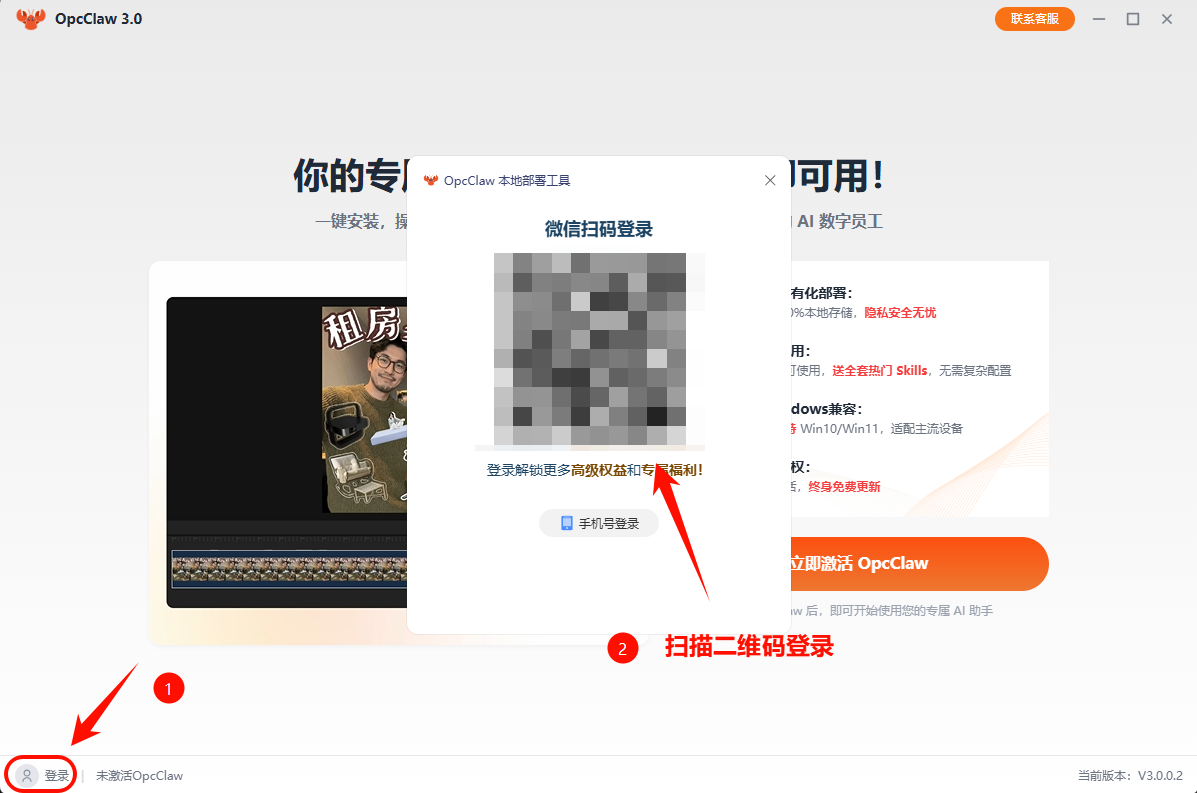Click the WeChat login QR code
The image size is (1197, 793).
(589, 349)
